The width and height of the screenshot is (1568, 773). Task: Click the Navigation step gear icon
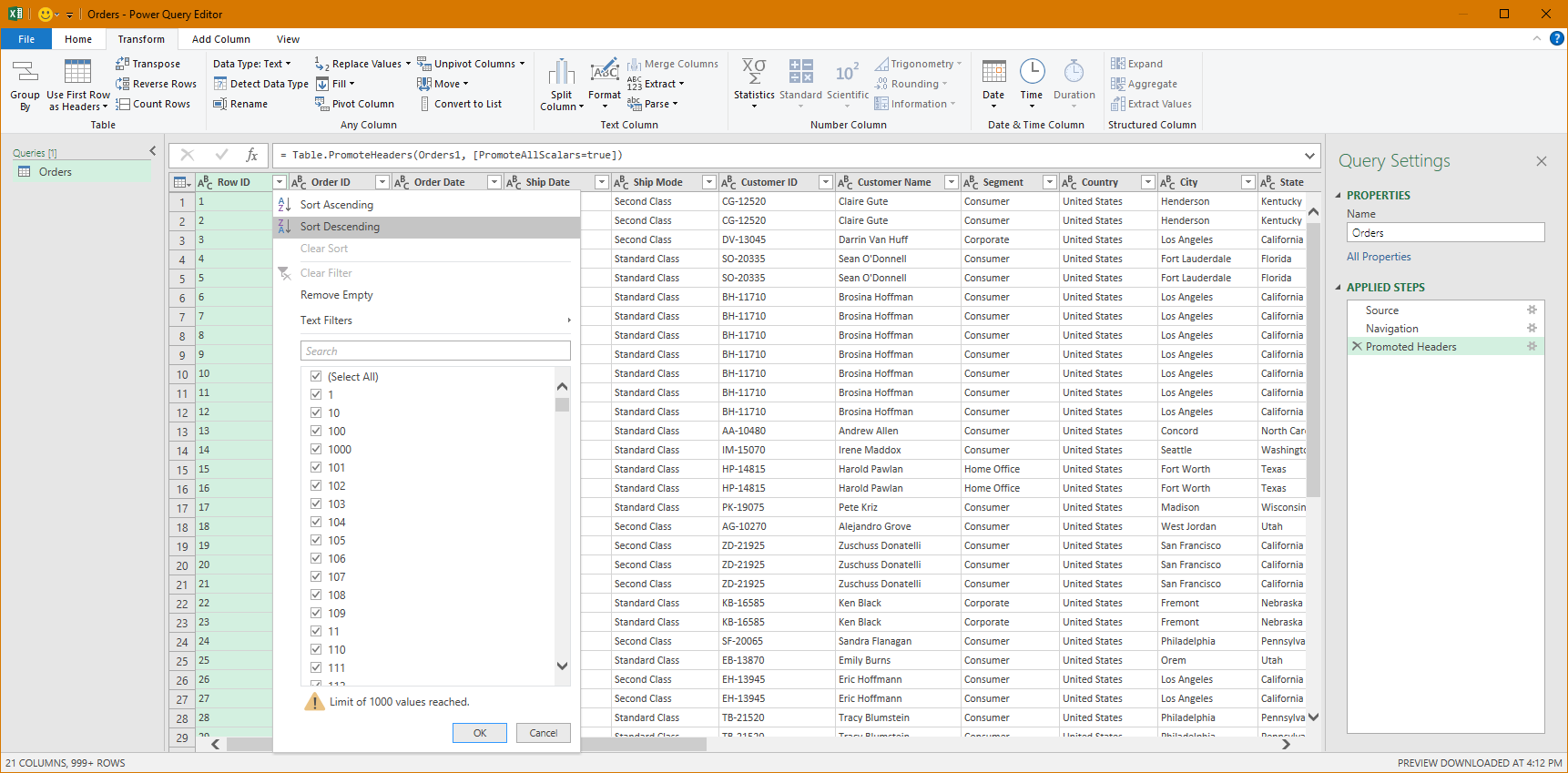[x=1532, y=329]
